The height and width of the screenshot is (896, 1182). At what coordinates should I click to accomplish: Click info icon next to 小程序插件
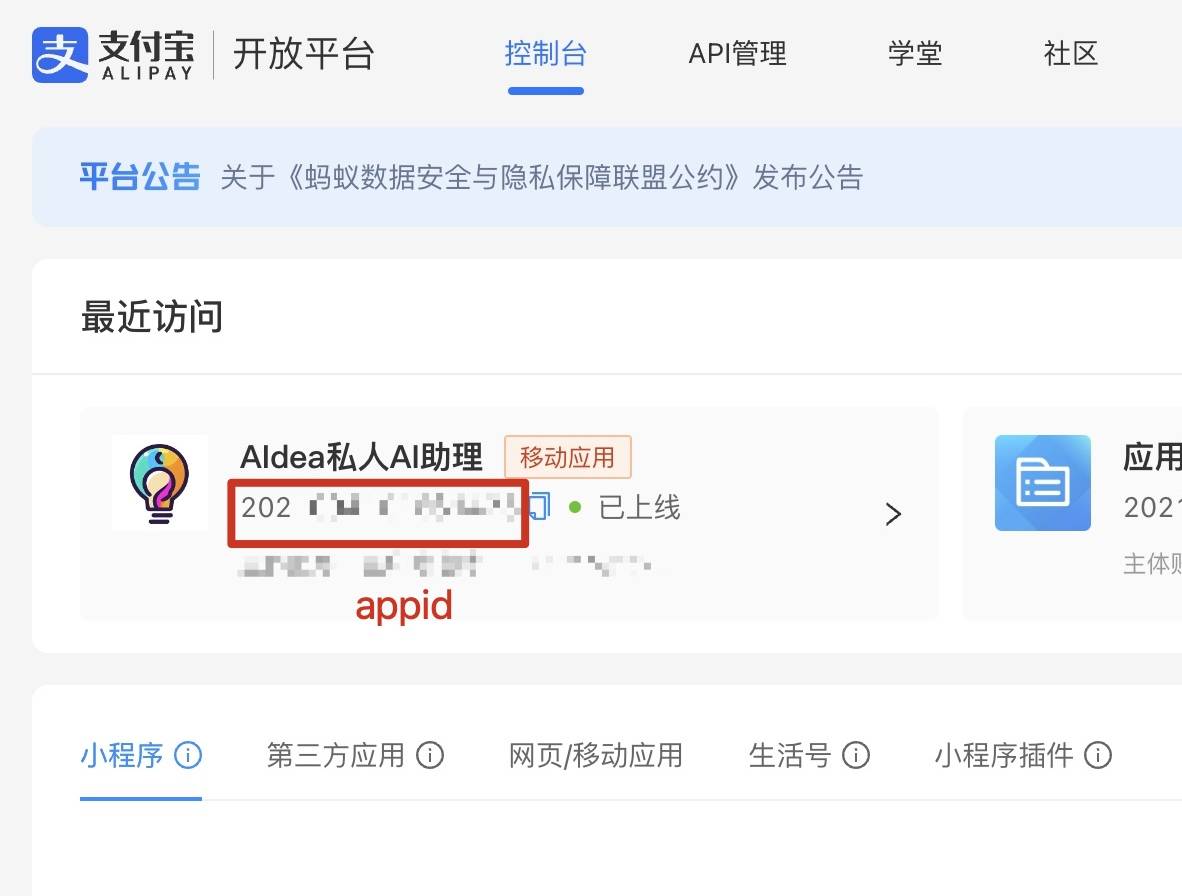1098,754
